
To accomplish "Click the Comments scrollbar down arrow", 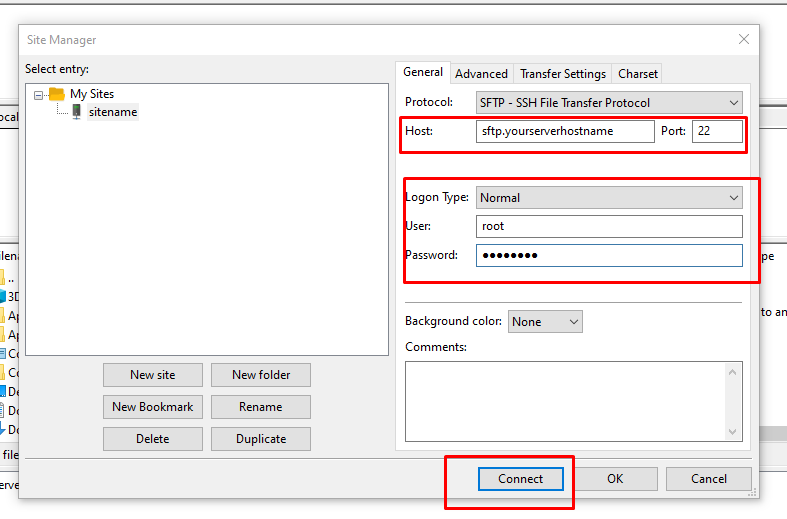I will 732,432.
